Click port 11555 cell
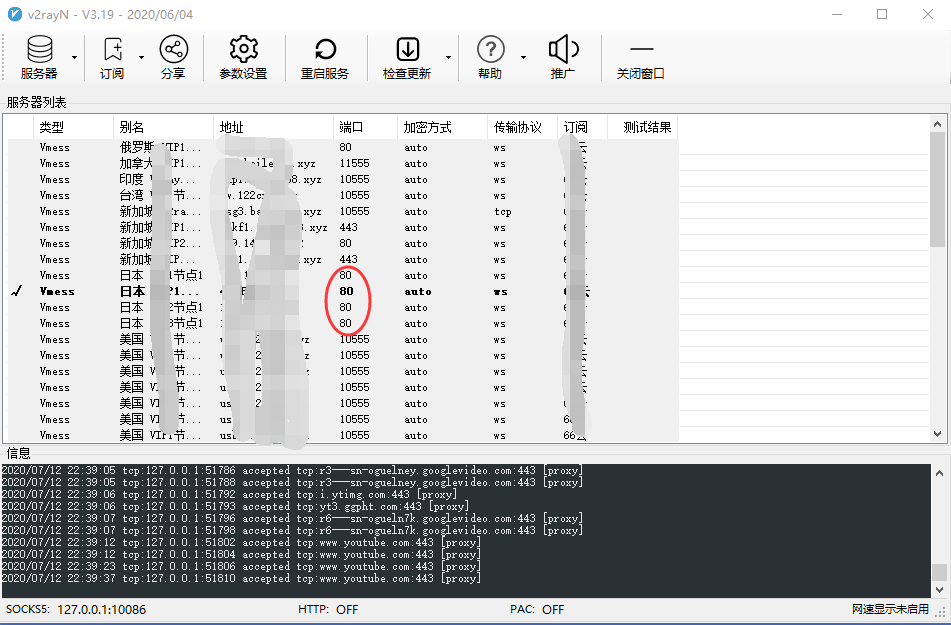 tap(354, 164)
